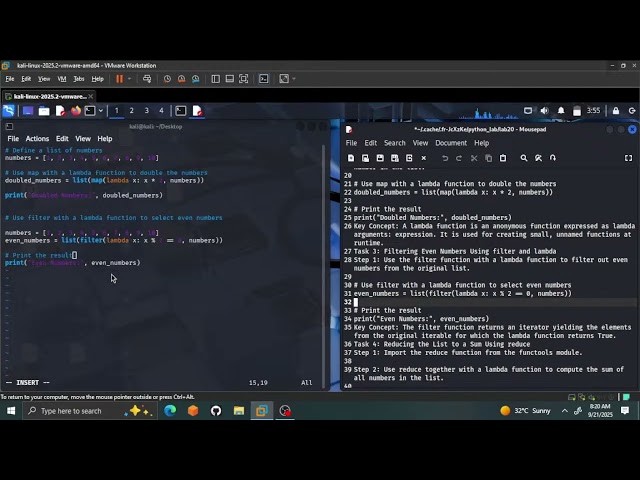Click the VMware stretch guest icon
This screenshot has height=480, width=640.
[284, 79]
